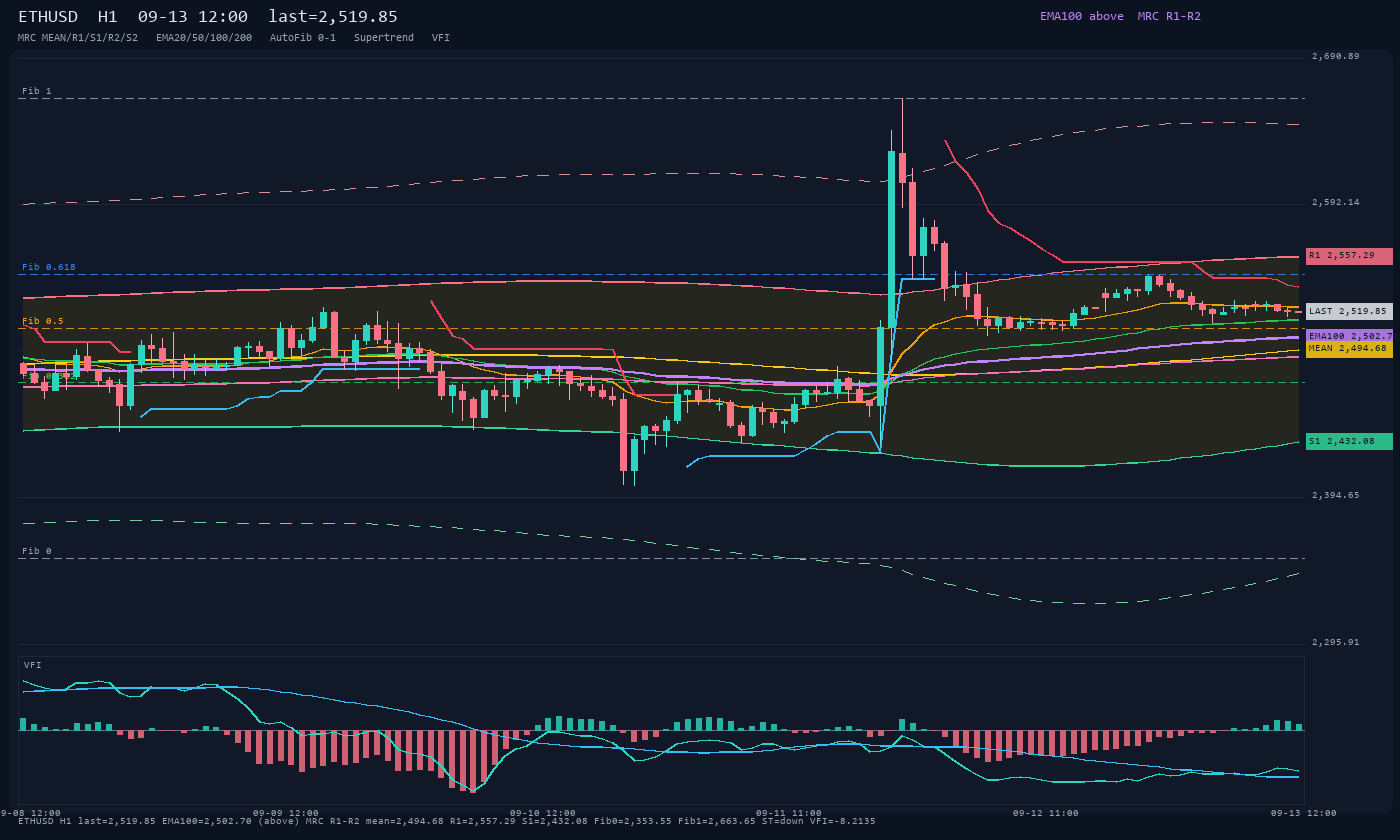Select the Fib 0 level label
Screen dimensions: 1400x840
point(37,551)
